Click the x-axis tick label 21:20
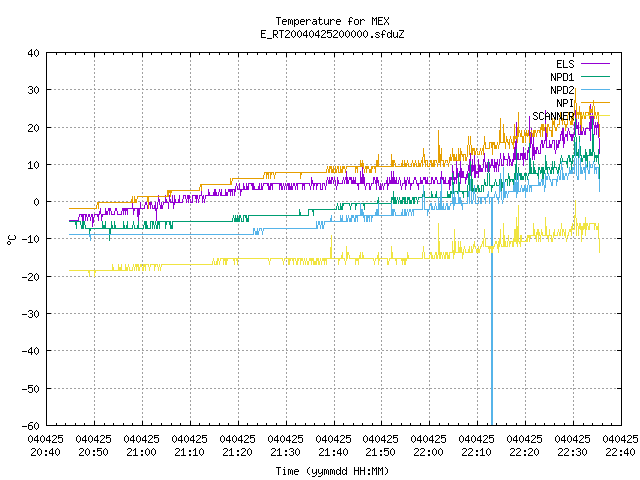 click(237, 452)
